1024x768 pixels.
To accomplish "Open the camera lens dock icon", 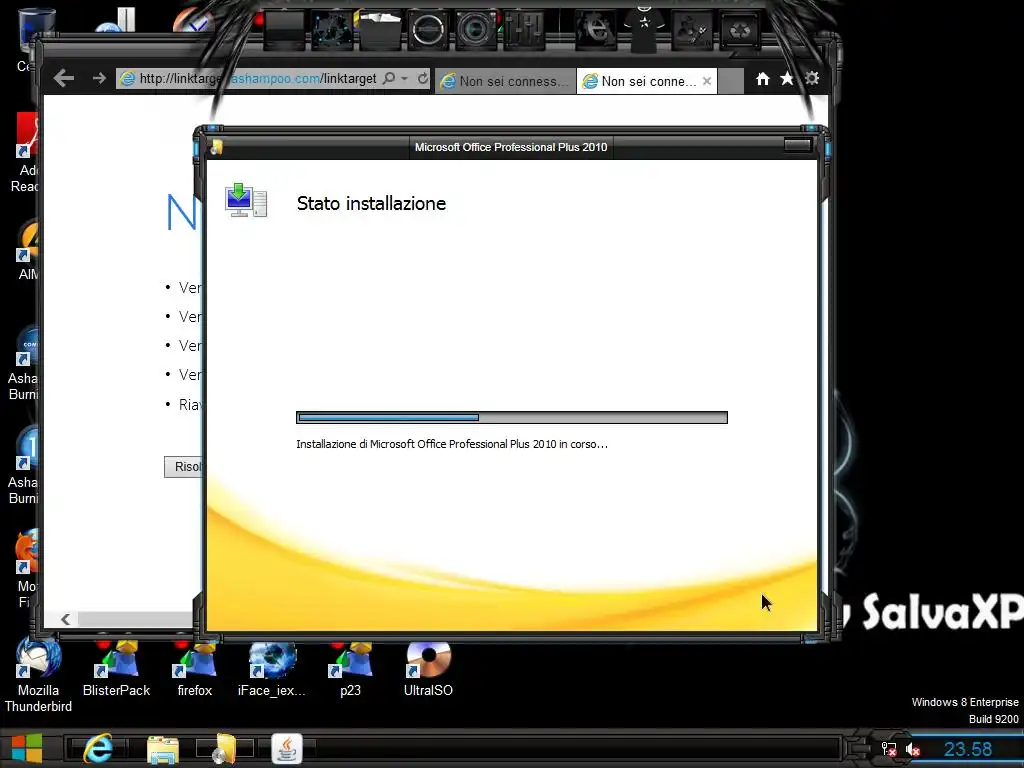I will (x=475, y=29).
